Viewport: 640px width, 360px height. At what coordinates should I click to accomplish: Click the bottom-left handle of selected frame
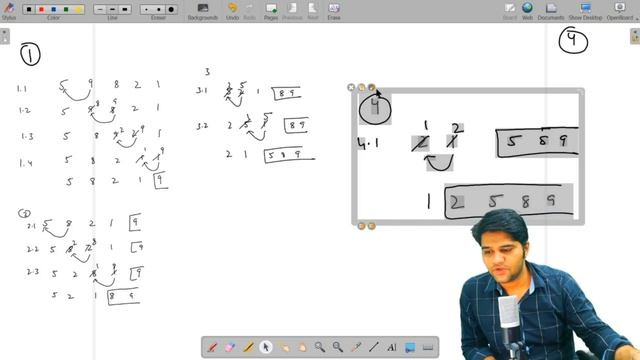pos(361,226)
